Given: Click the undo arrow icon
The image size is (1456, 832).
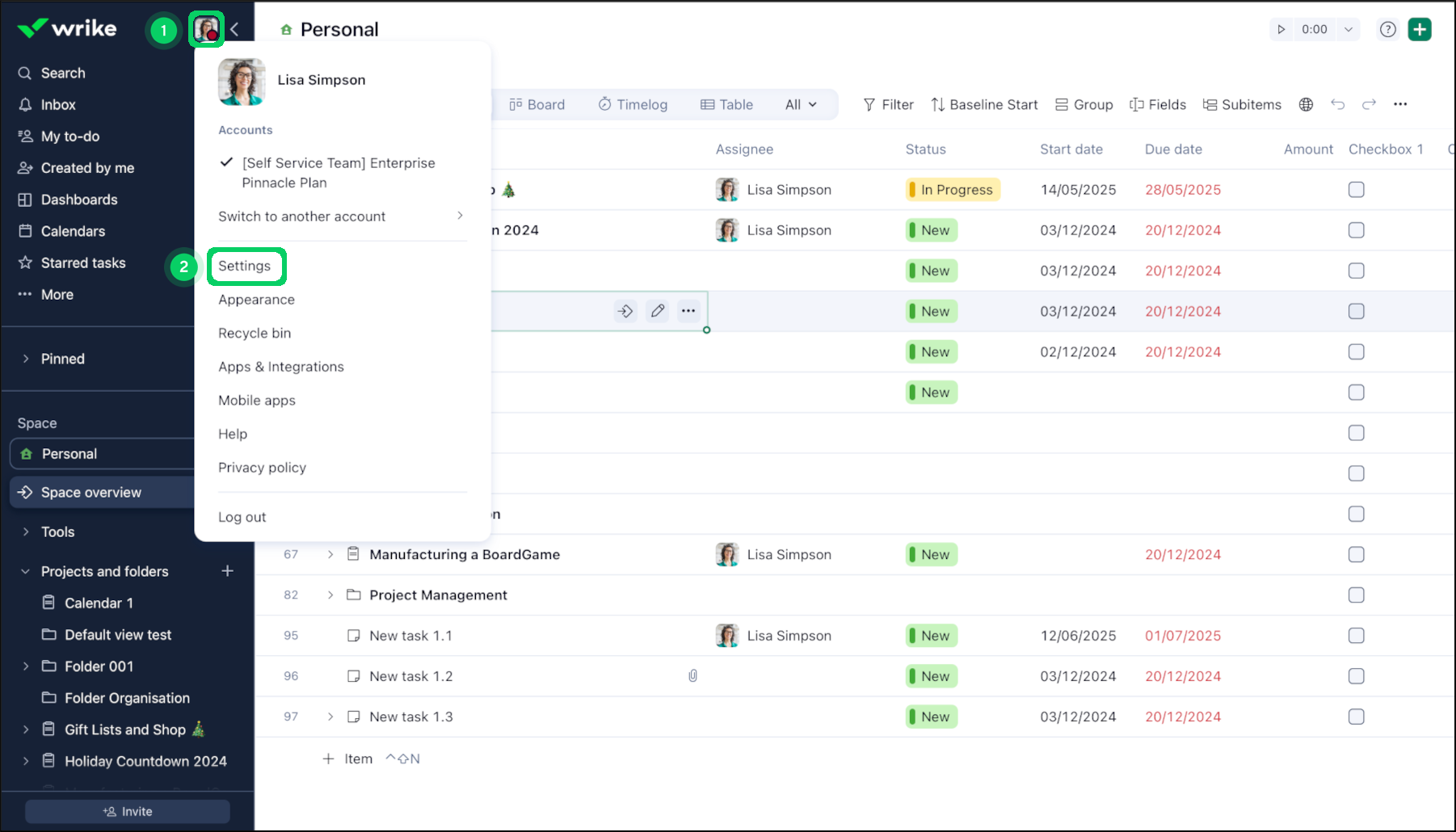Looking at the screenshot, I should click(x=1337, y=104).
